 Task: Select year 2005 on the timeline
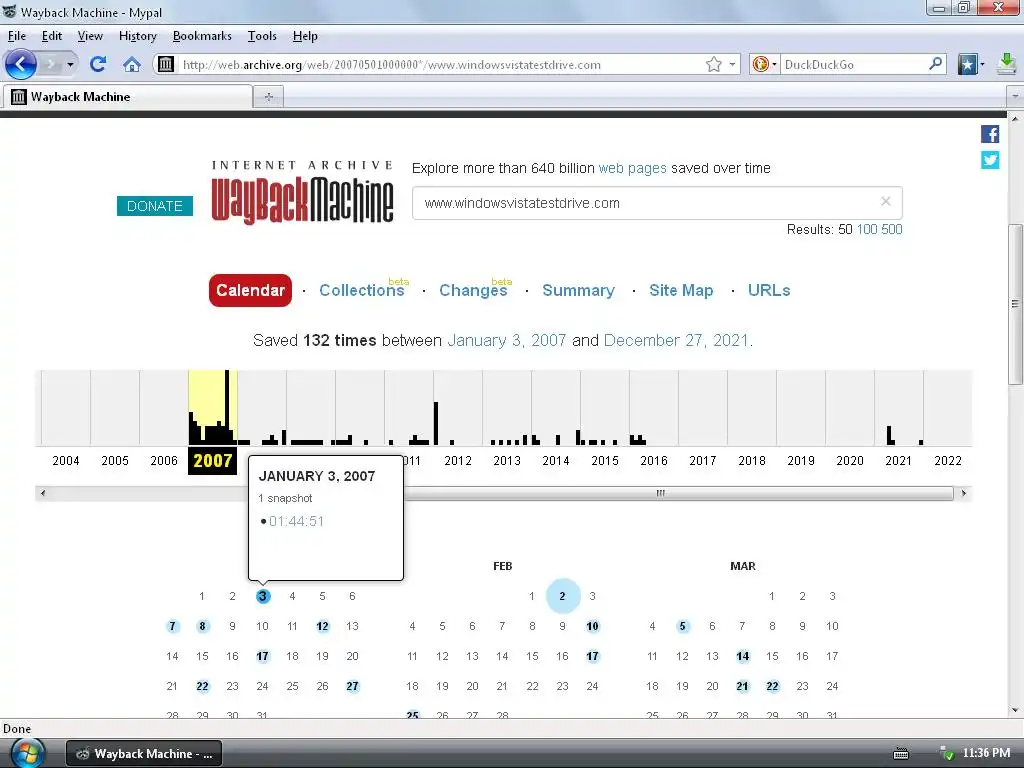[115, 460]
